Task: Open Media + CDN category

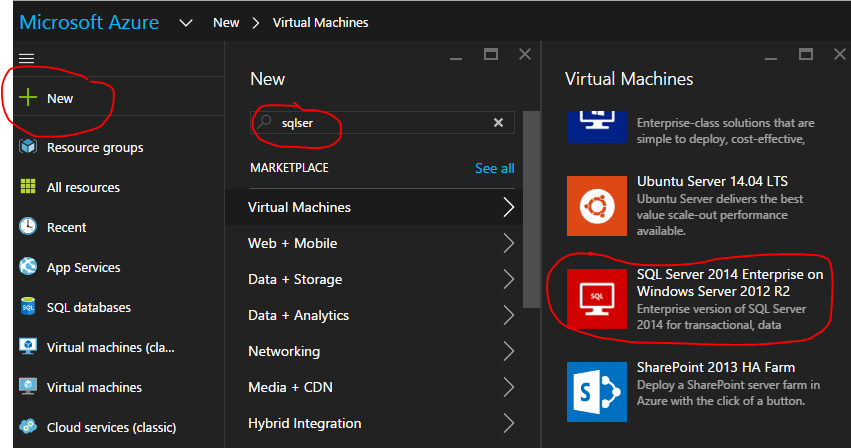Action: pyautogui.click(x=381, y=387)
